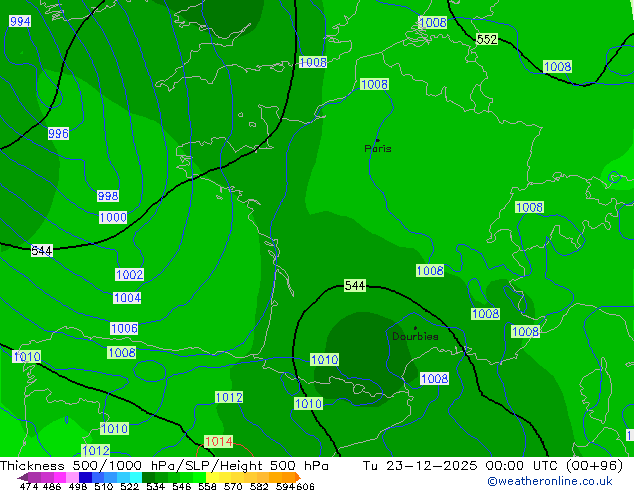The image size is (634, 490).
Task: Pick the darkest green legend swatch
Action: pos(148,477)
